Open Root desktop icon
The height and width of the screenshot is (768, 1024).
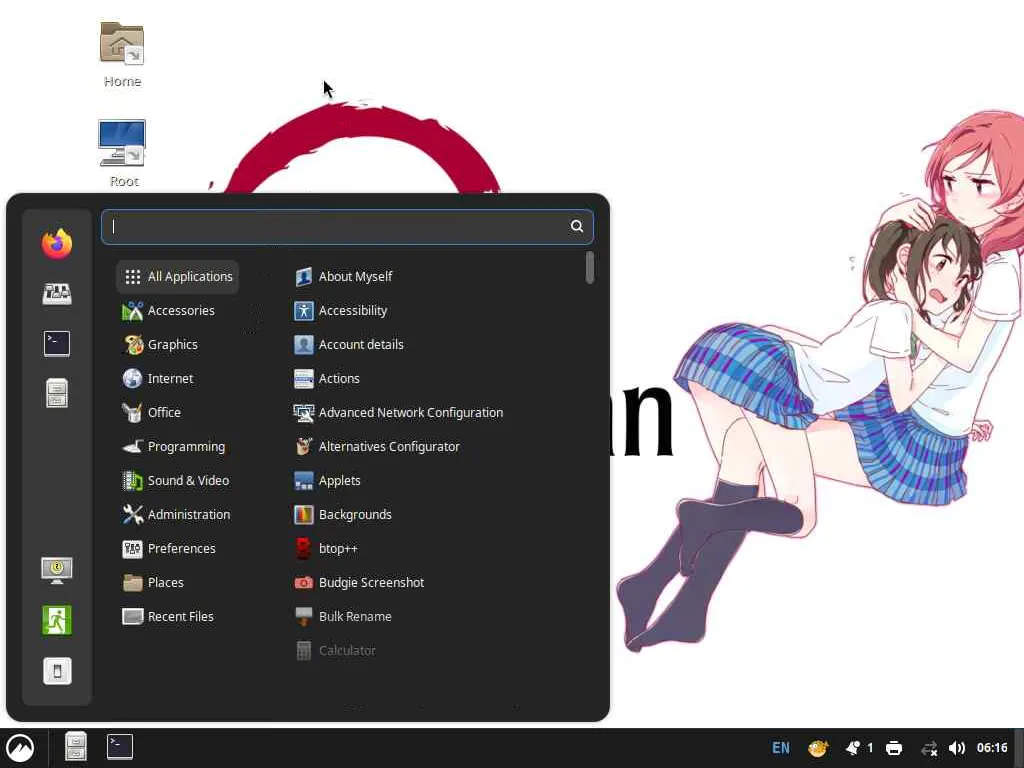click(122, 154)
